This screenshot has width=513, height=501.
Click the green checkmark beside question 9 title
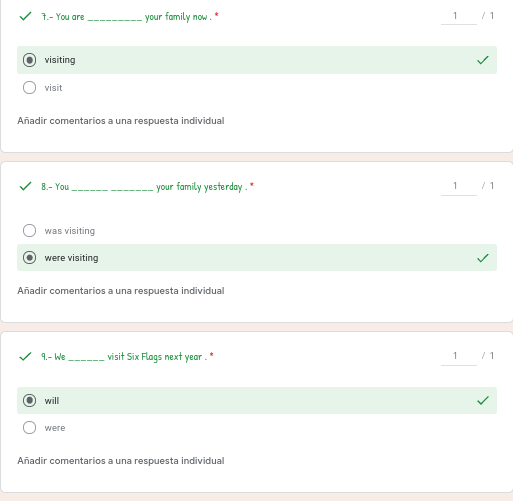tap(25, 356)
